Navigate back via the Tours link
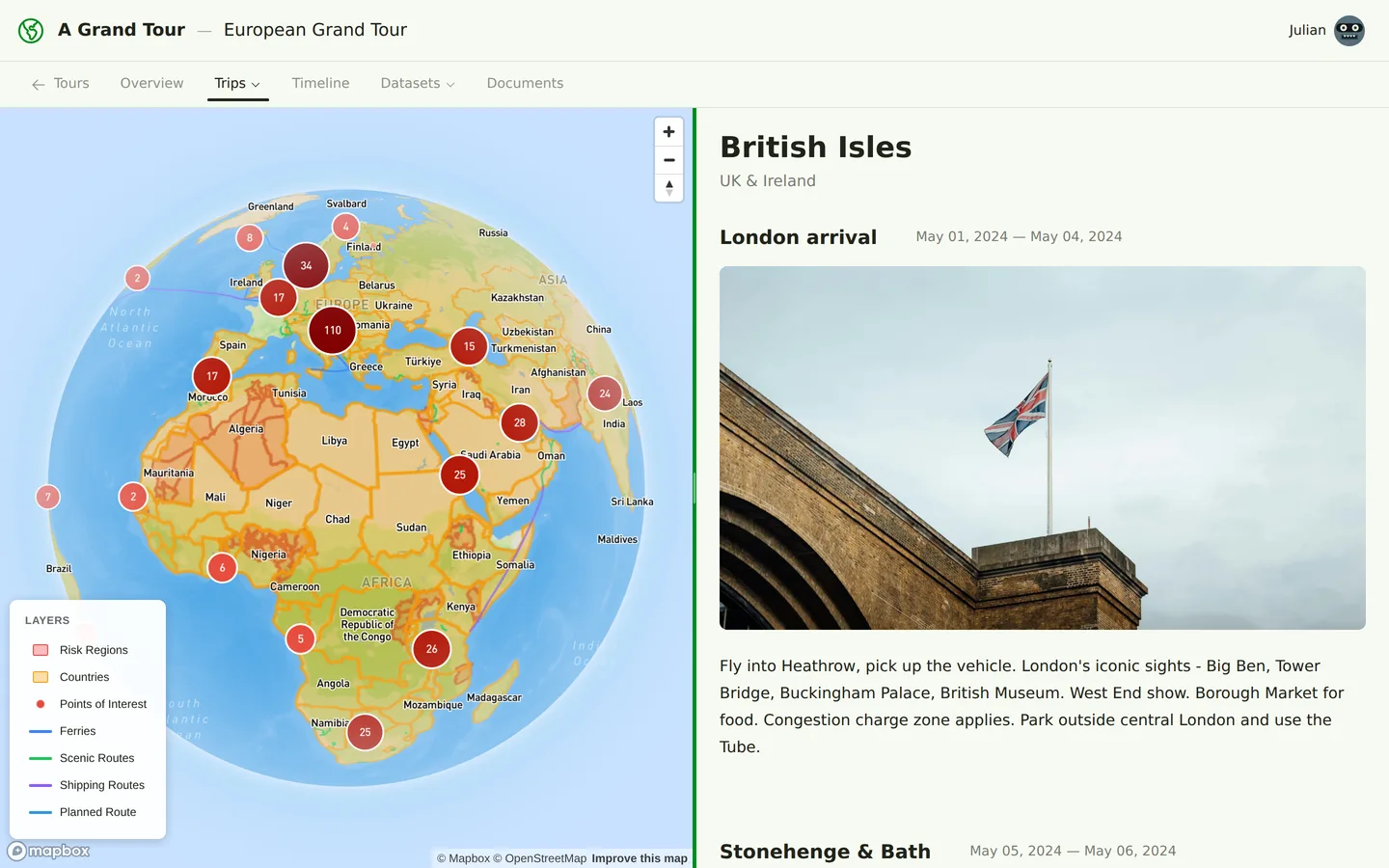 tap(71, 83)
